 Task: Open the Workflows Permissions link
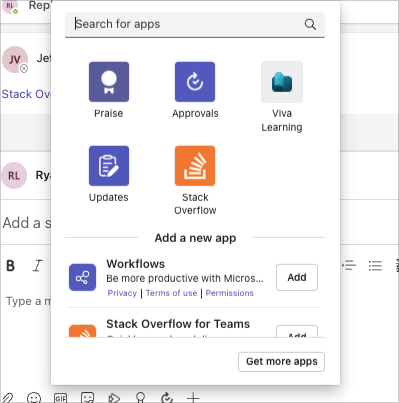229,293
